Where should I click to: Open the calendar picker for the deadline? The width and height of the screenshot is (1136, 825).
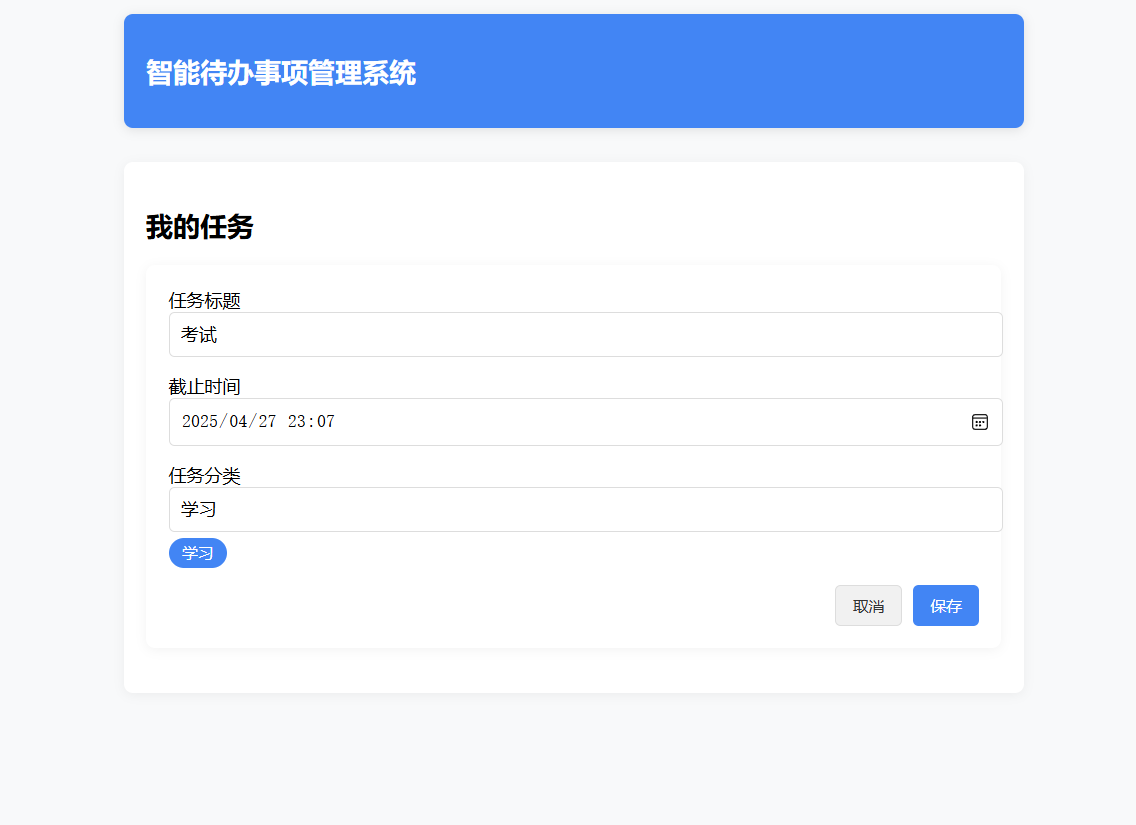click(980, 422)
